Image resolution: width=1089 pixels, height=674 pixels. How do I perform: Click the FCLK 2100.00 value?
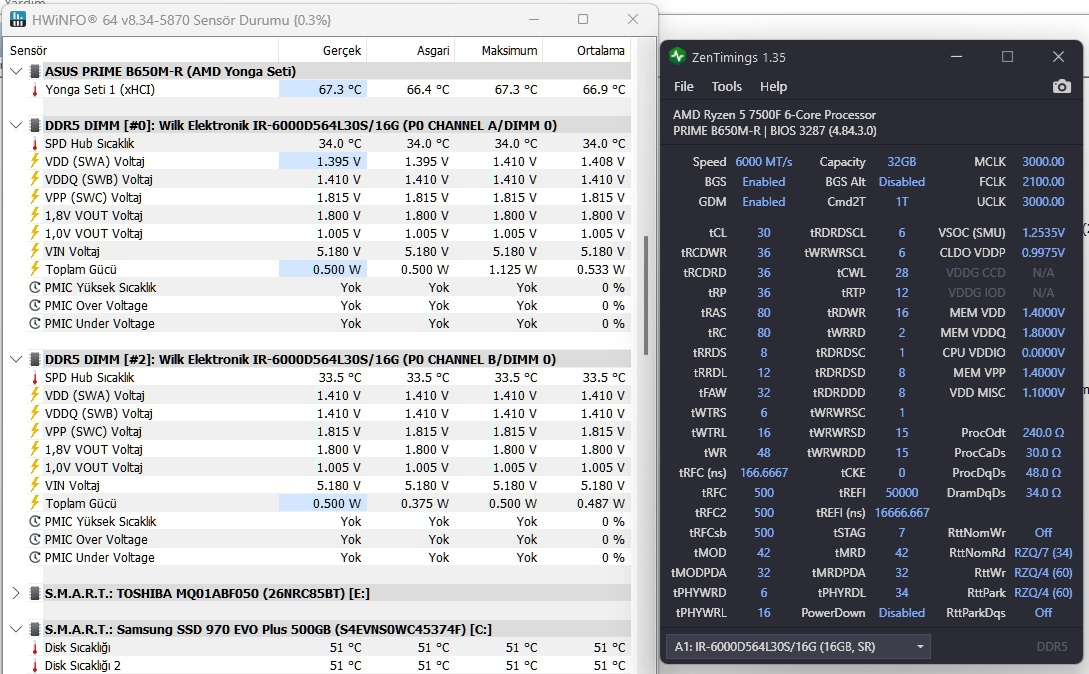coord(1043,182)
